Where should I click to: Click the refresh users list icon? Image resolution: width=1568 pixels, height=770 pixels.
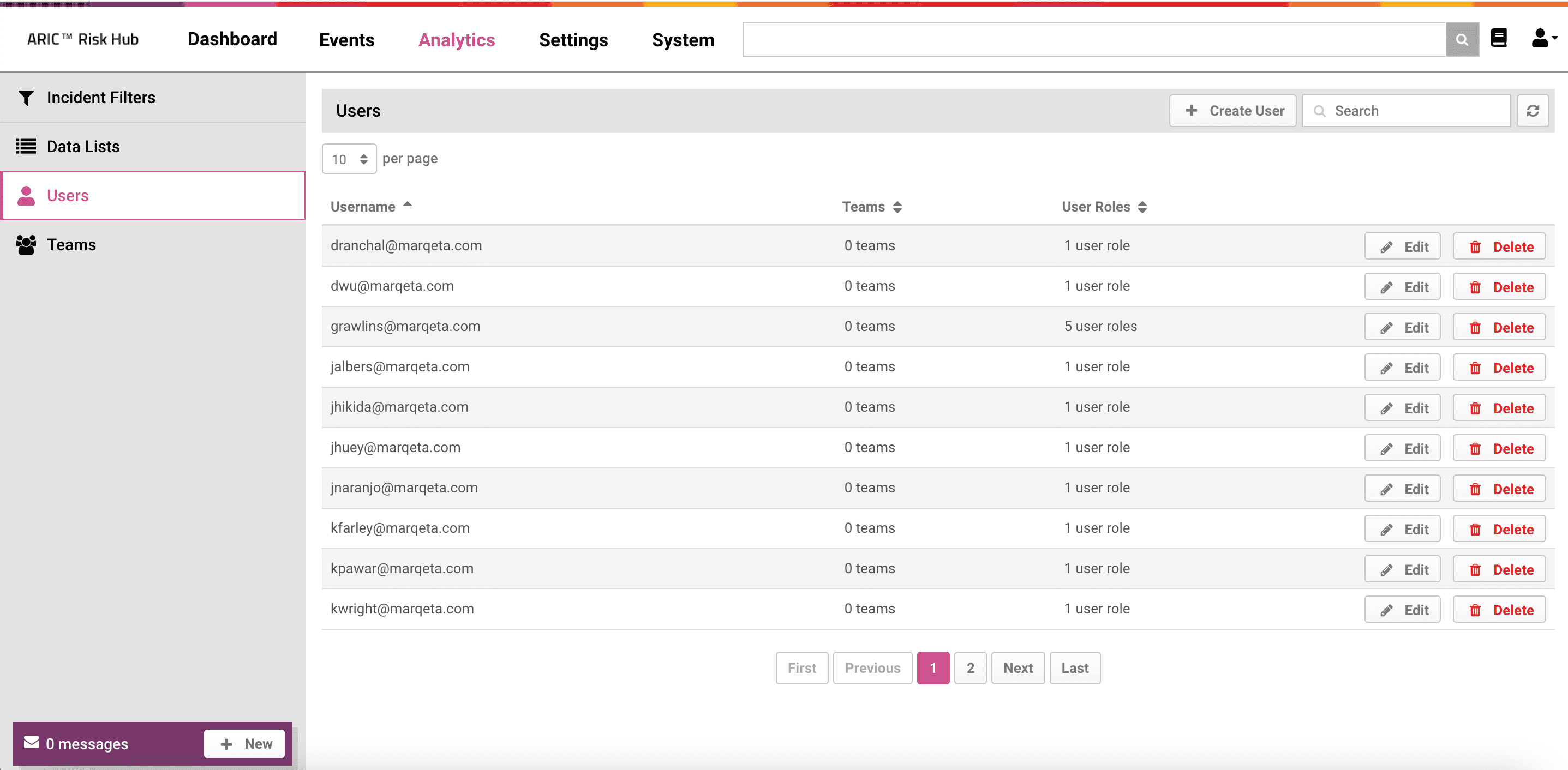pos(1532,111)
